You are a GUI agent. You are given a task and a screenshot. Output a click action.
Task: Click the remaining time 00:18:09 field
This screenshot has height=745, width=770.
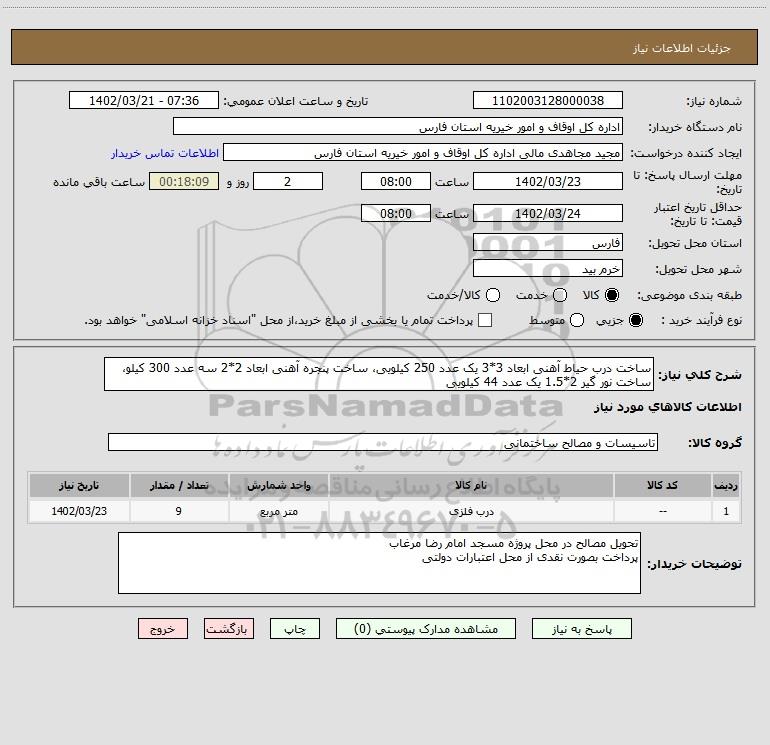click(x=184, y=181)
